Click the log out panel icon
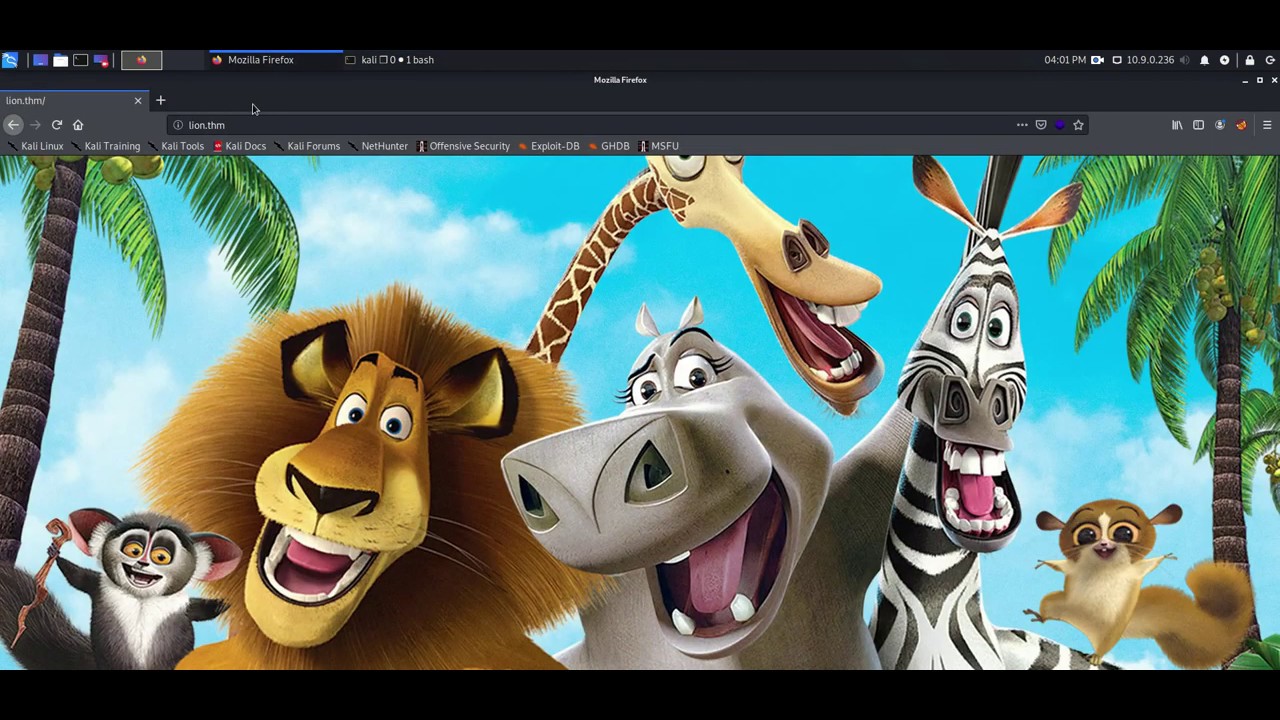The height and width of the screenshot is (720, 1280). (1271, 60)
